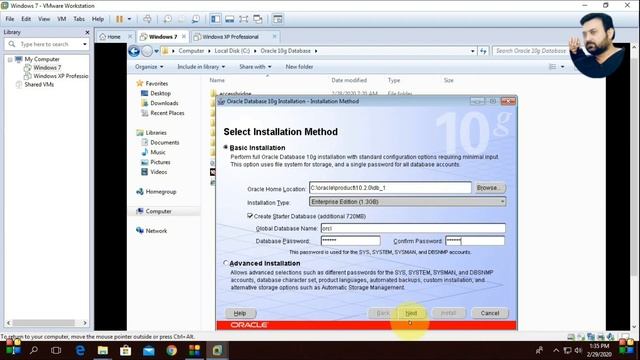Open File Explorer from the host taskbar
Screen dimensions: 640x360
[x=103, y=350]
